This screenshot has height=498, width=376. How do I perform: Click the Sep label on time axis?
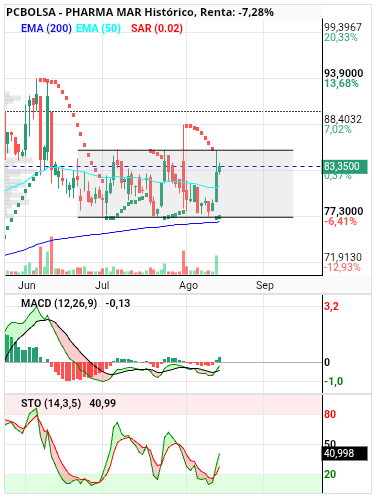click(265, 286)
